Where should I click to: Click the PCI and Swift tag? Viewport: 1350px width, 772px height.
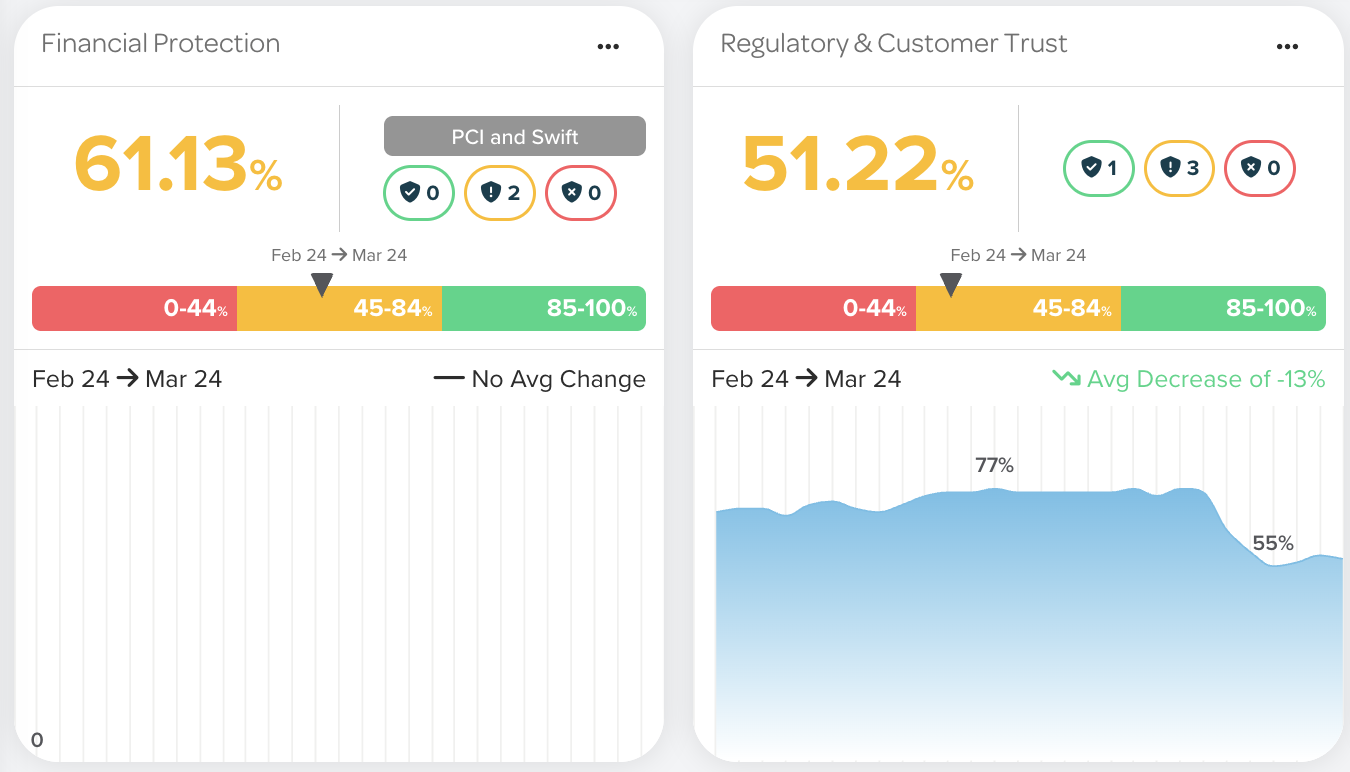pyautogui.click(x=514, y=137)
